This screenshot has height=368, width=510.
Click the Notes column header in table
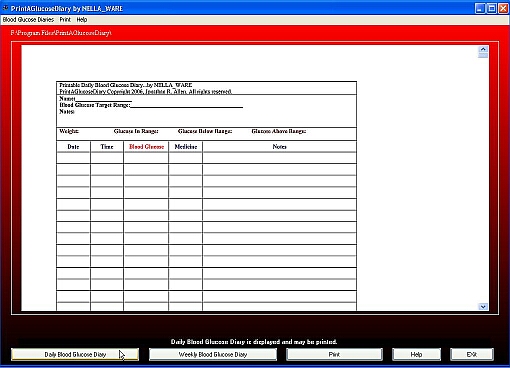(279, 147)
